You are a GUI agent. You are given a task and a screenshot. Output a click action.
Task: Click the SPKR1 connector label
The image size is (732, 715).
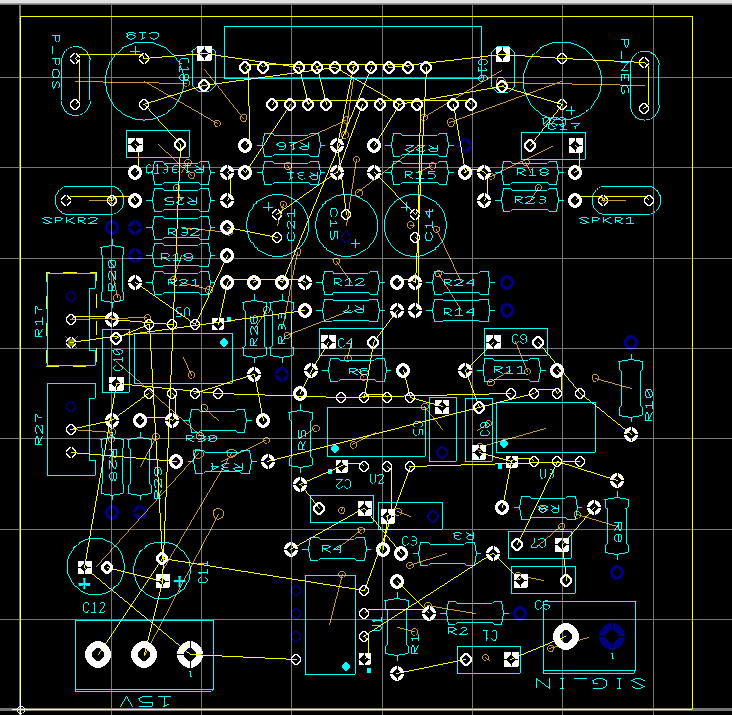606,220
